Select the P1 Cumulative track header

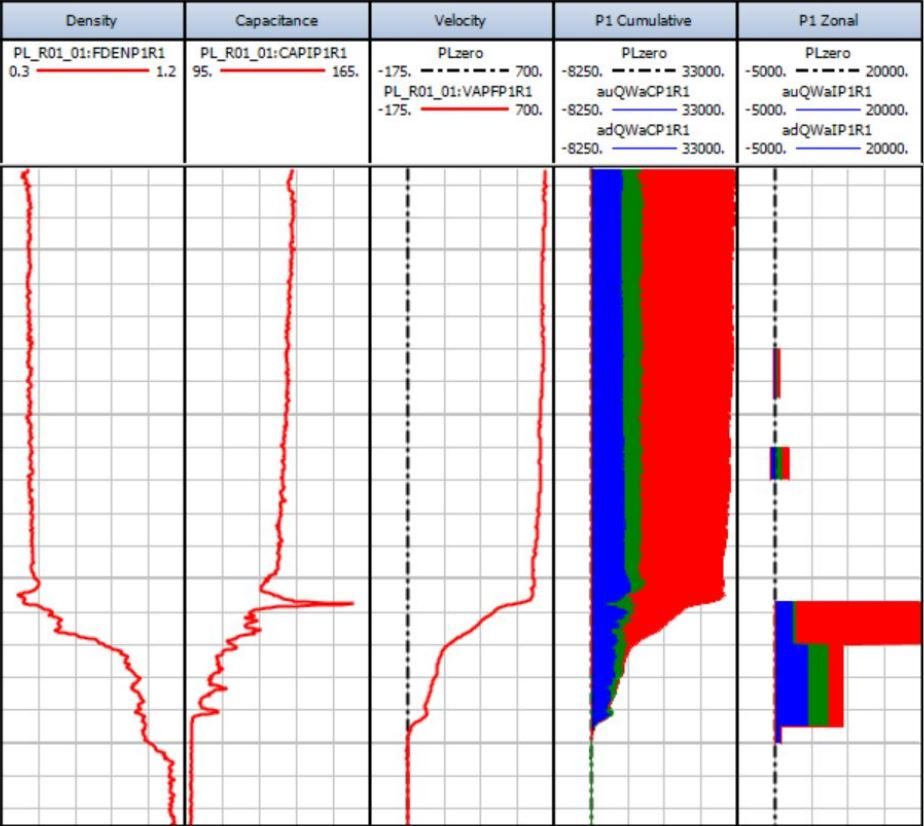click(x=644, y=21)
